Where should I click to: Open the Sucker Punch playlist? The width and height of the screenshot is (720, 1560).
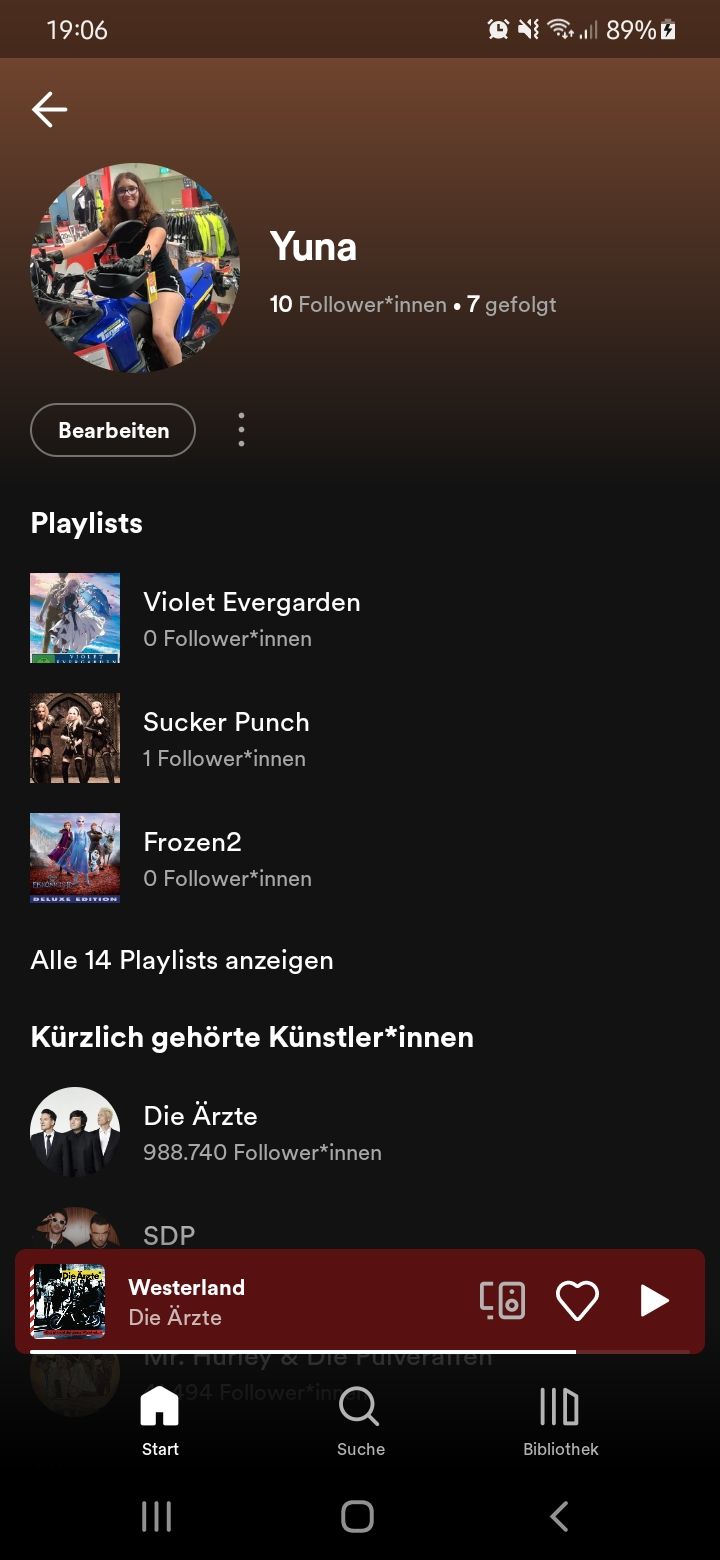(x=226, y=738)
